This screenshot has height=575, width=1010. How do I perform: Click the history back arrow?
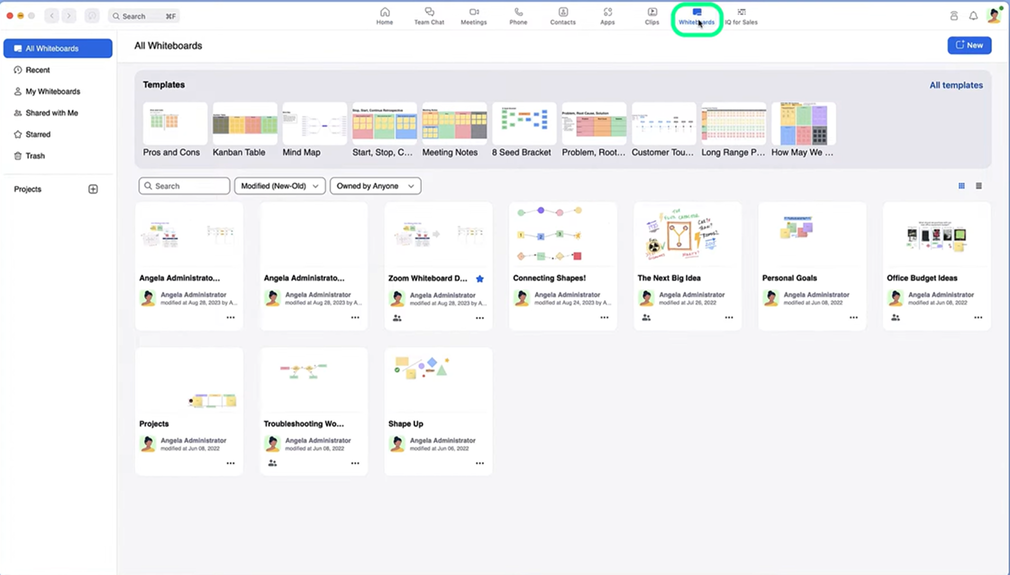pyautogui.click(x=52, y=16)
